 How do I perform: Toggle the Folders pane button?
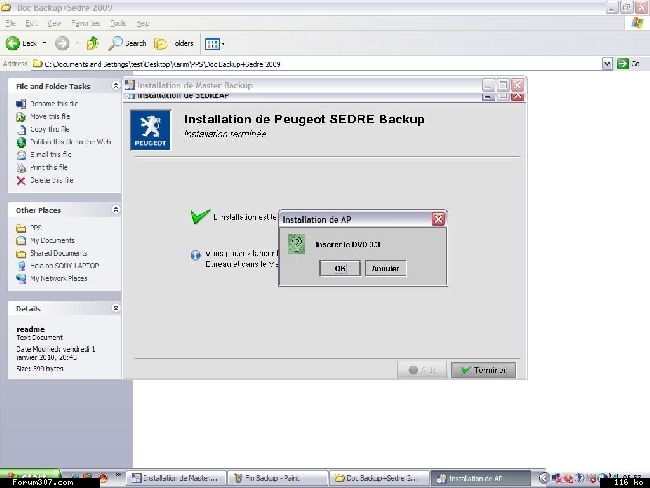coord(174,43)
